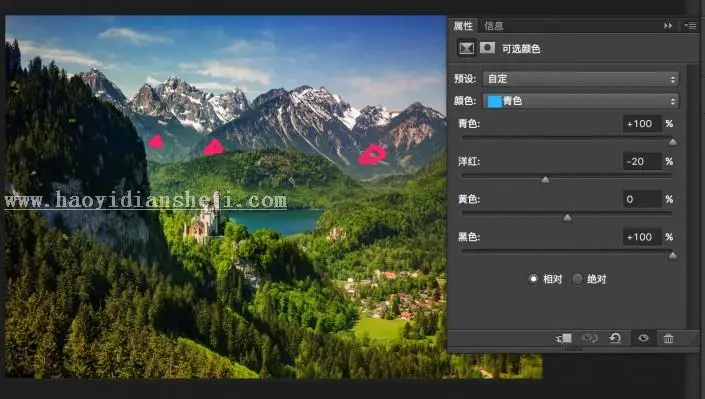Open the 预设 preset dropdown

tap(580, 79)
